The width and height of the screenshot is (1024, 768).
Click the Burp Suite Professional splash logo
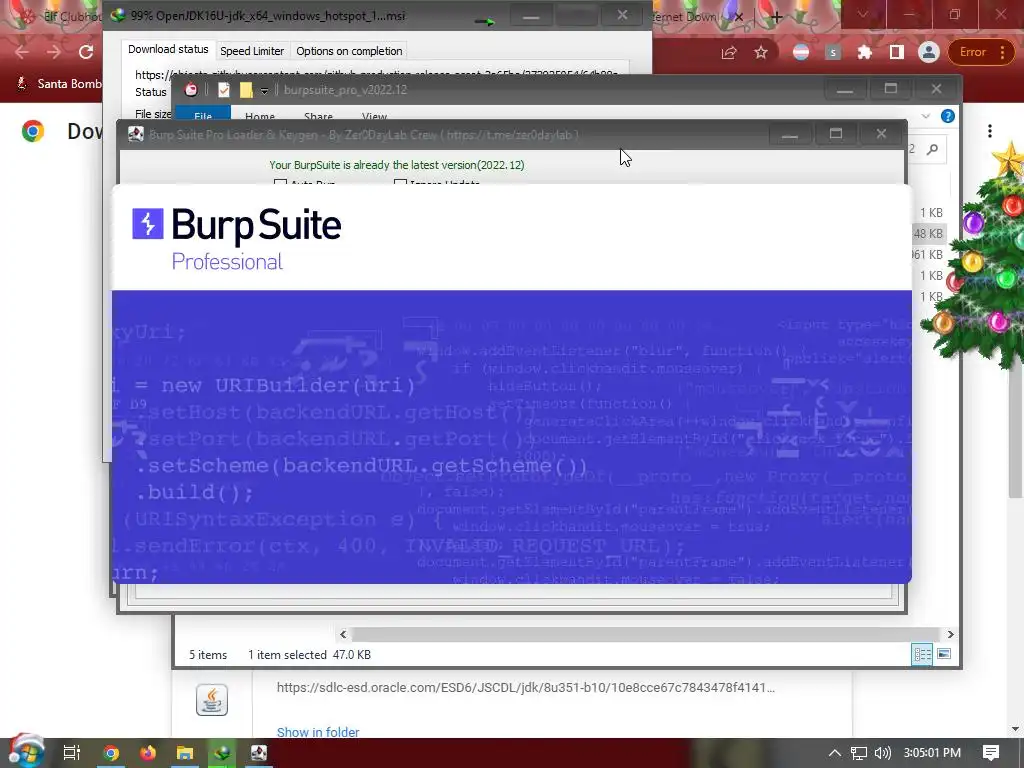pyautogui.click(x=236, y=239)
